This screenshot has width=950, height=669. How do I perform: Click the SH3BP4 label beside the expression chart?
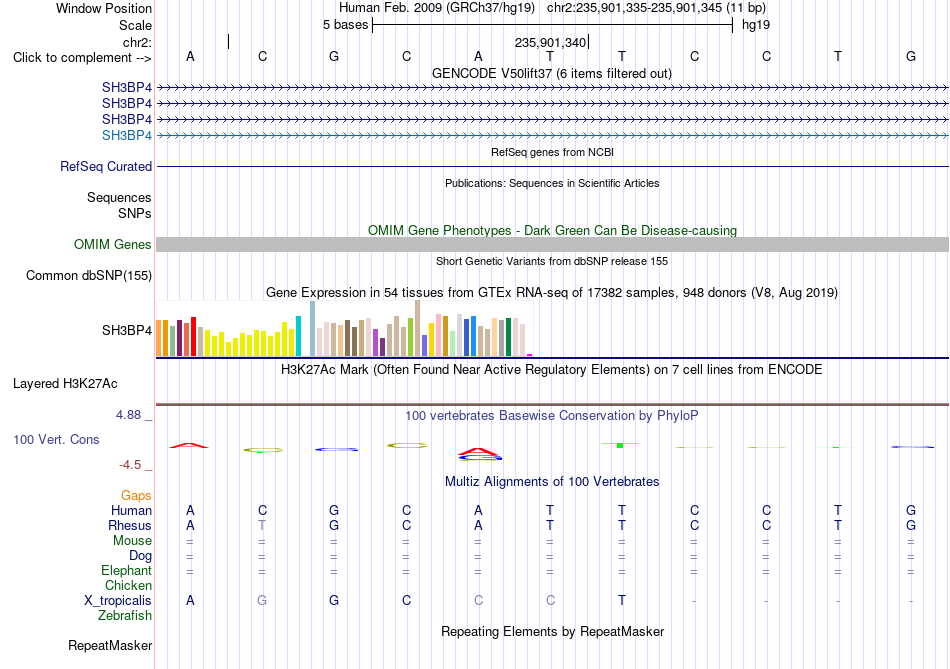pos(127,330)
